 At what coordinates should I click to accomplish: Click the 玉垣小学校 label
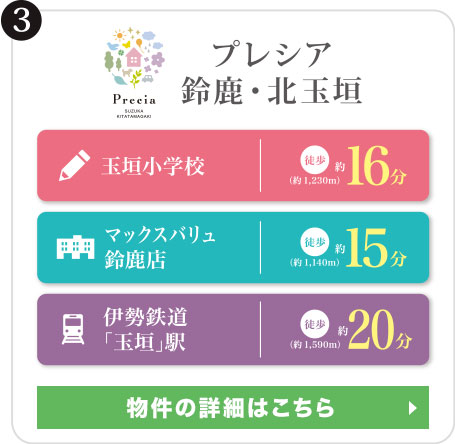(153, 166)
